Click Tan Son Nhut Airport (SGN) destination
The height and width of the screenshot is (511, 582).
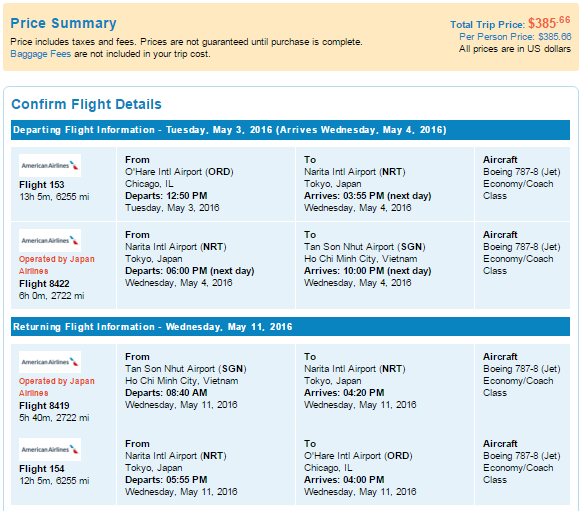point(364,247)
